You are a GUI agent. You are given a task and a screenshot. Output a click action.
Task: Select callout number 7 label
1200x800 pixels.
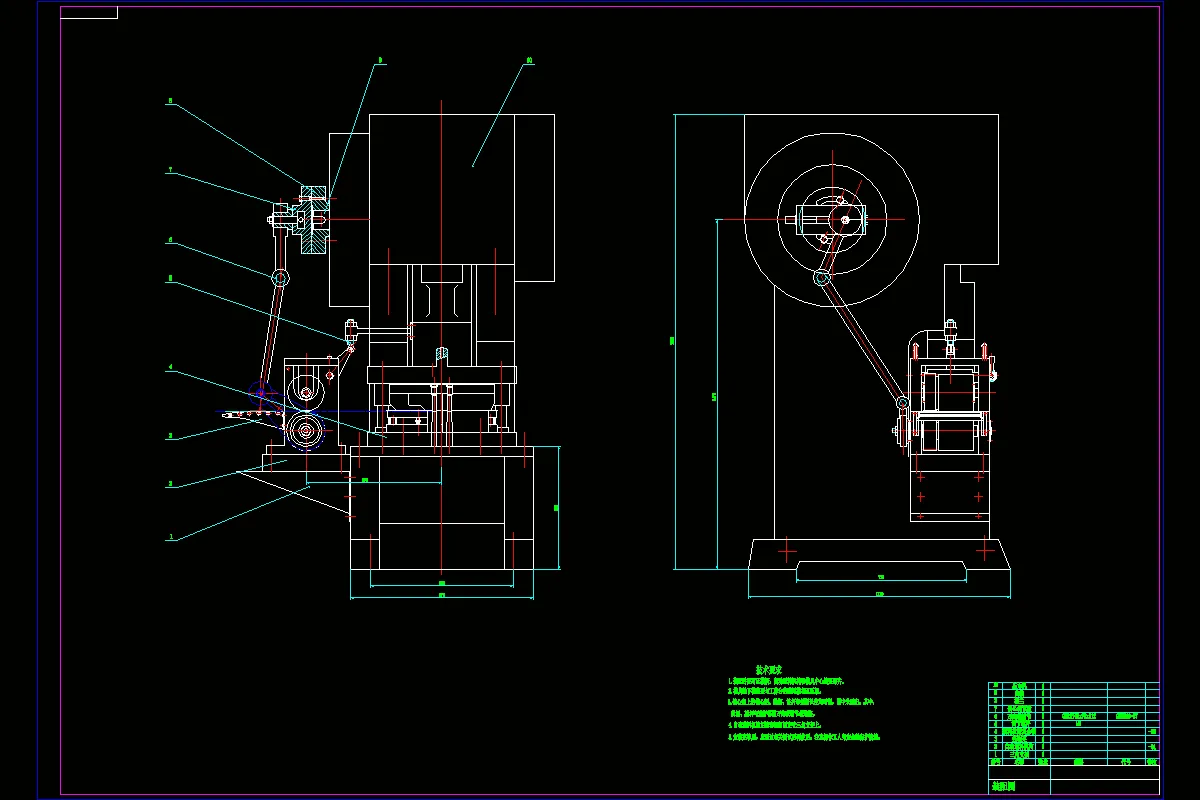click(x=170, y=172)
